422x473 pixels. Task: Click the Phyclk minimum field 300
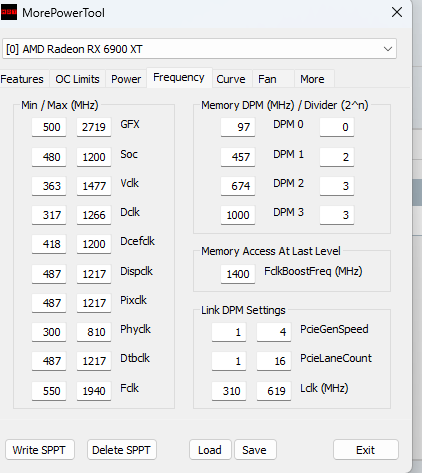[x=49, y=332]
